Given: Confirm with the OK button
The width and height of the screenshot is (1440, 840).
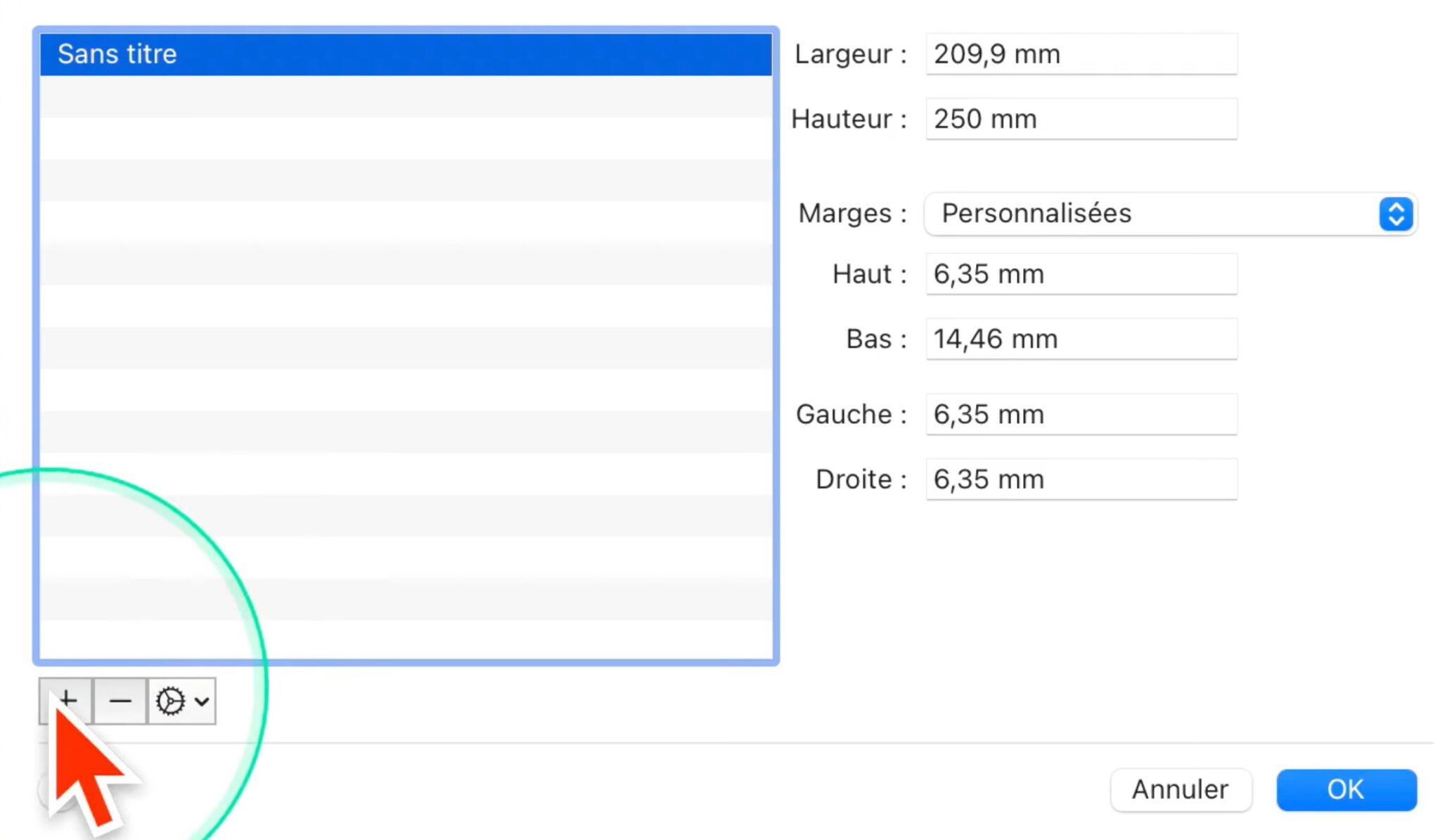Looking at the screenshot, I should [1346, 789].
